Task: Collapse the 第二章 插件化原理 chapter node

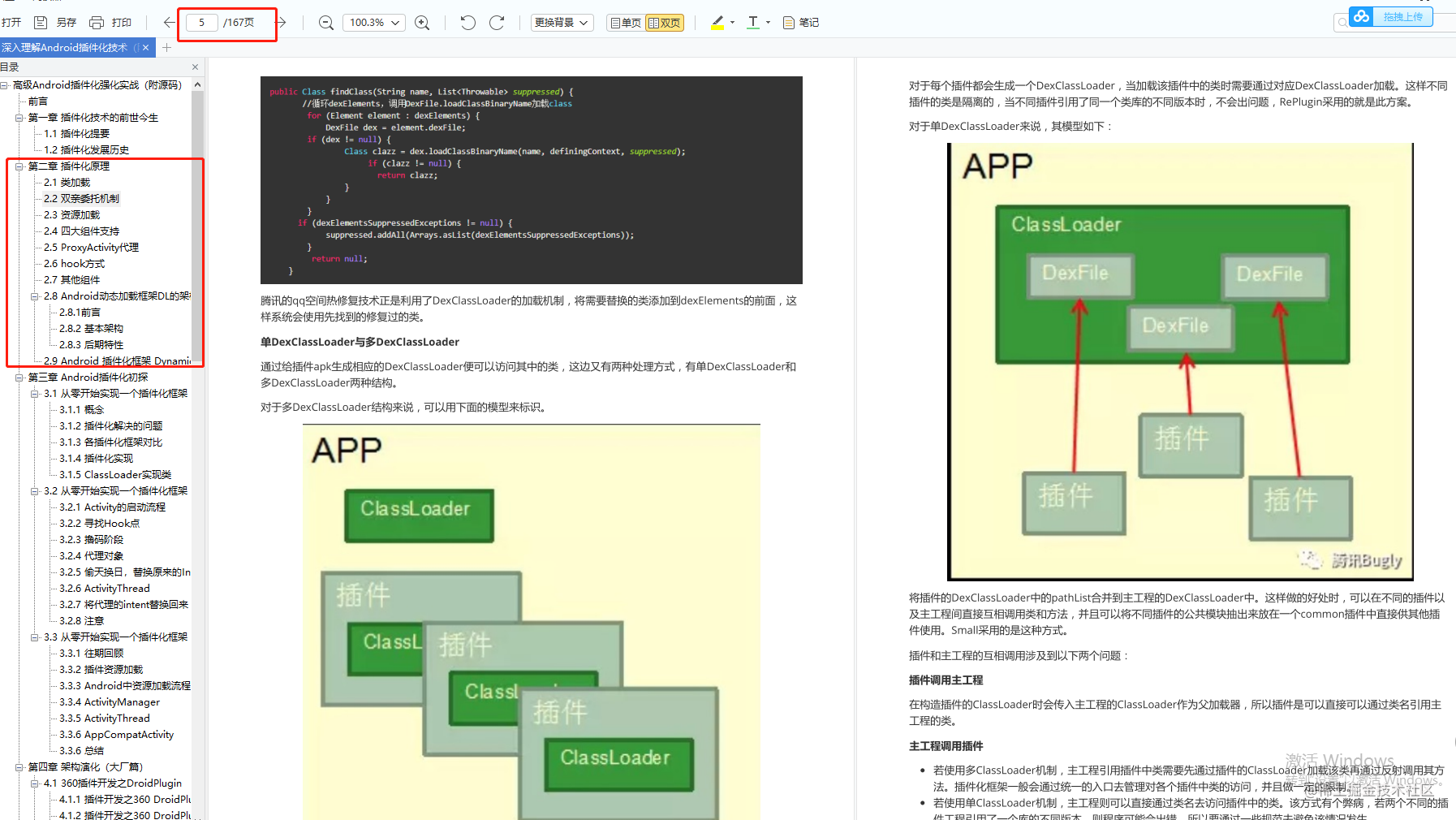Action: [19, 166]
